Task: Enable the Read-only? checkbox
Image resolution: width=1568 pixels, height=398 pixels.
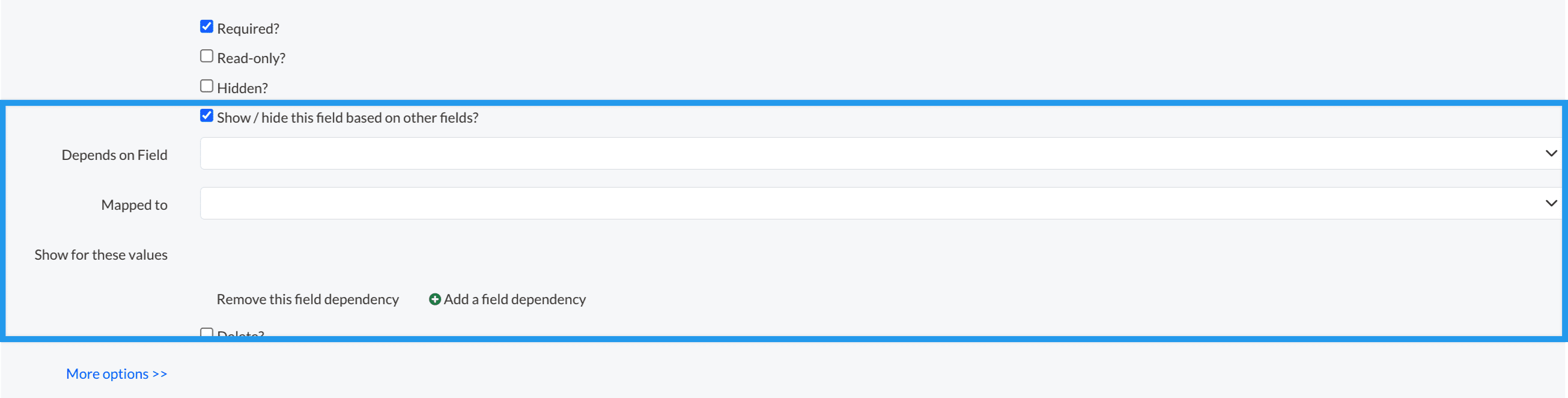Action: pos(207,56)
